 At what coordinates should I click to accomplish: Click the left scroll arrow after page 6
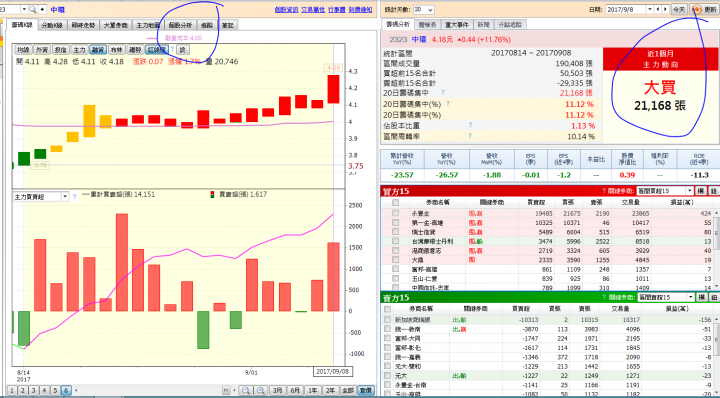76,390
